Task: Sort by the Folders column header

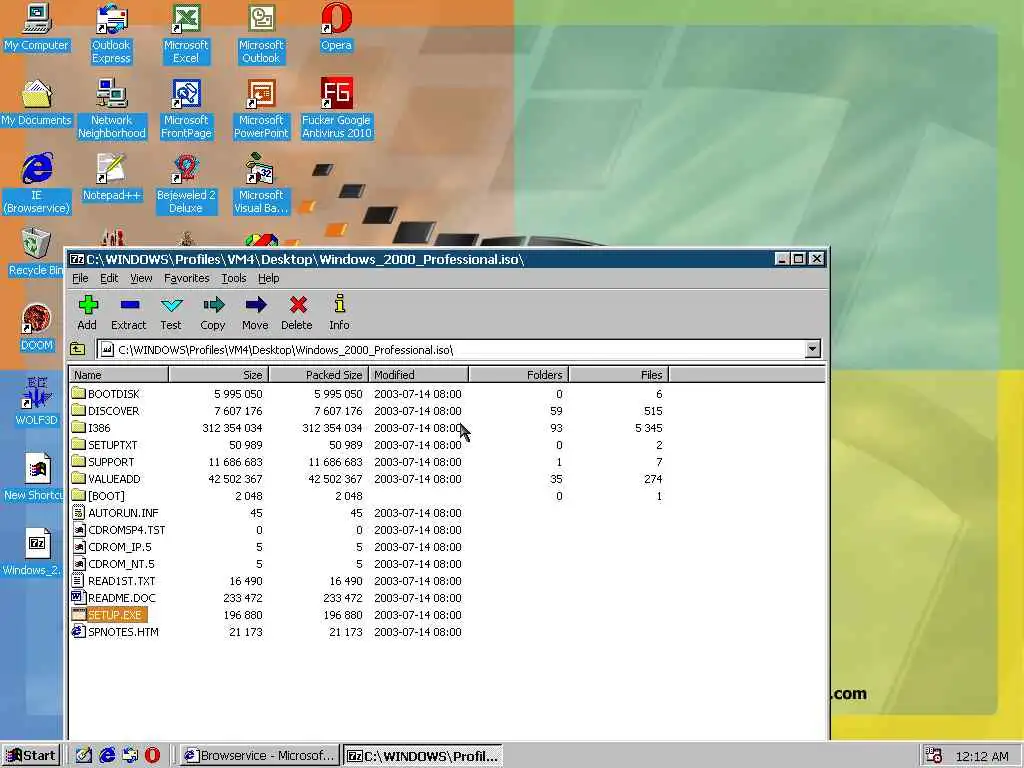Action: (x=519, y=375)
